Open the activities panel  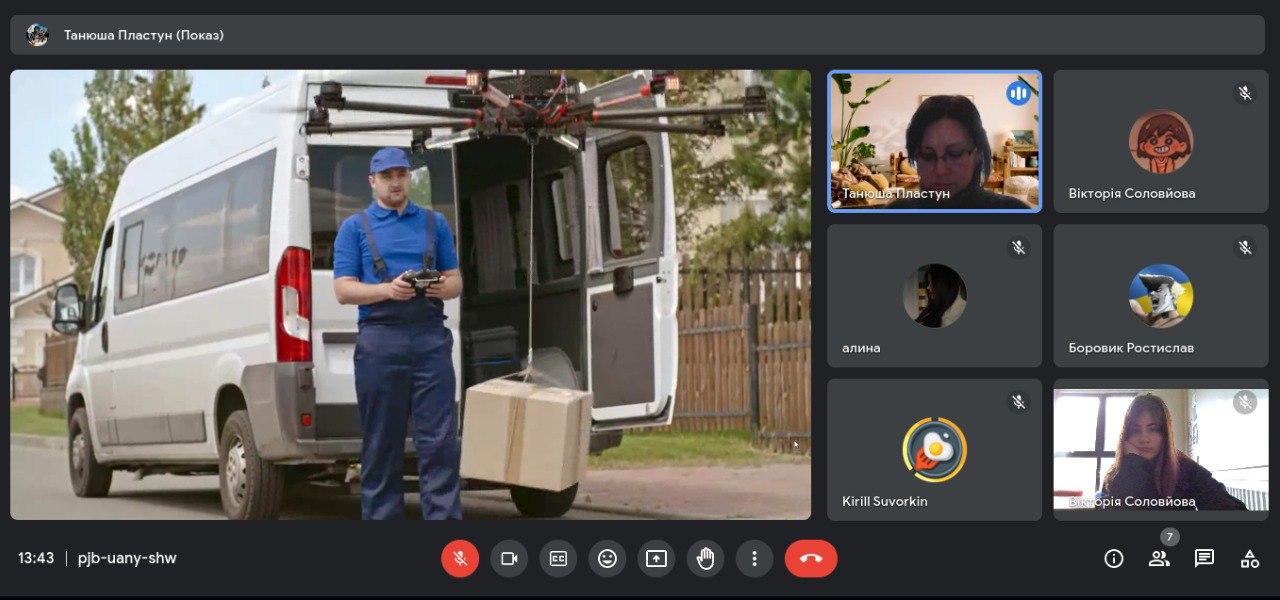(x=1249, y=559)
